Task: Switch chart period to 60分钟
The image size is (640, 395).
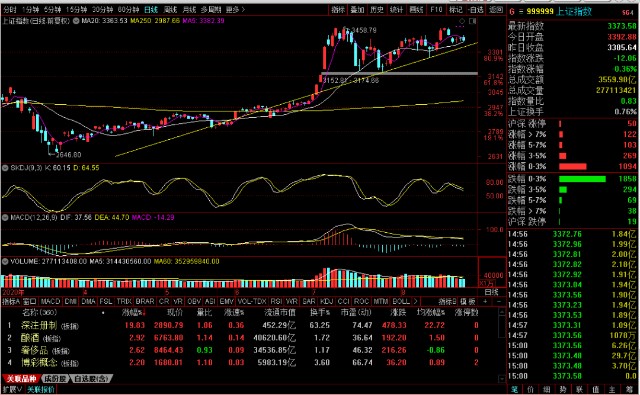Action: (128, 9)
